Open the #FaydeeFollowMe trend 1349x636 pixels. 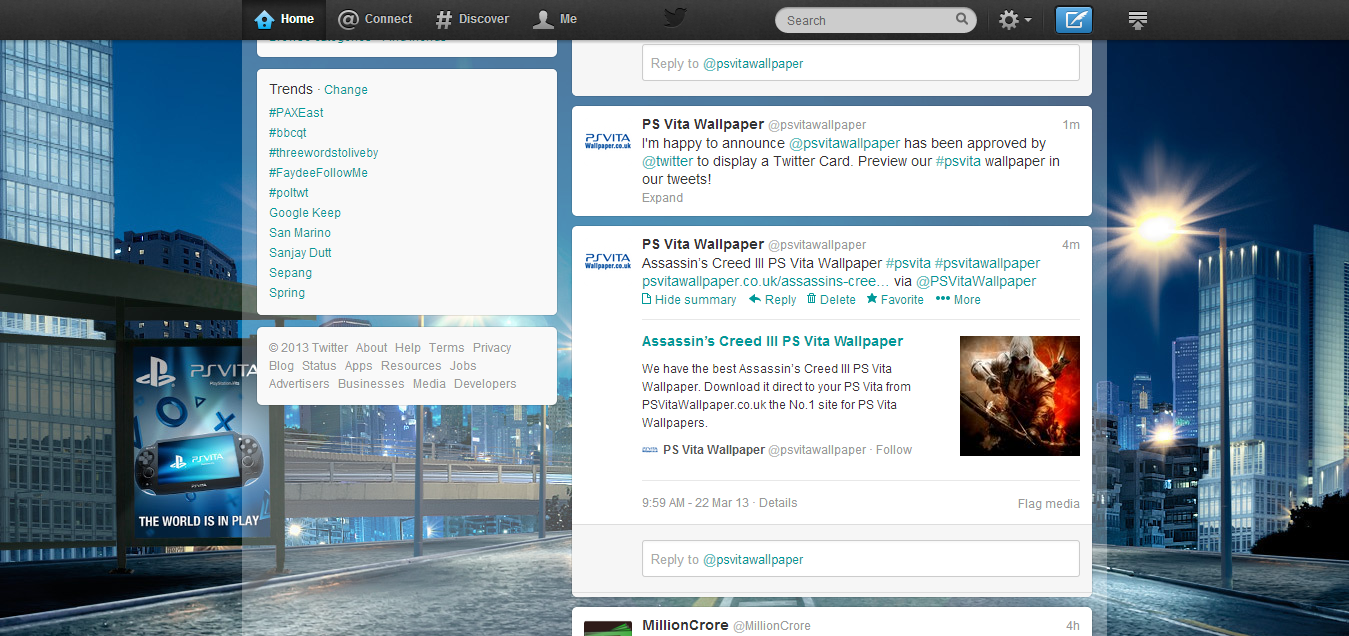(x=318, y=173)
